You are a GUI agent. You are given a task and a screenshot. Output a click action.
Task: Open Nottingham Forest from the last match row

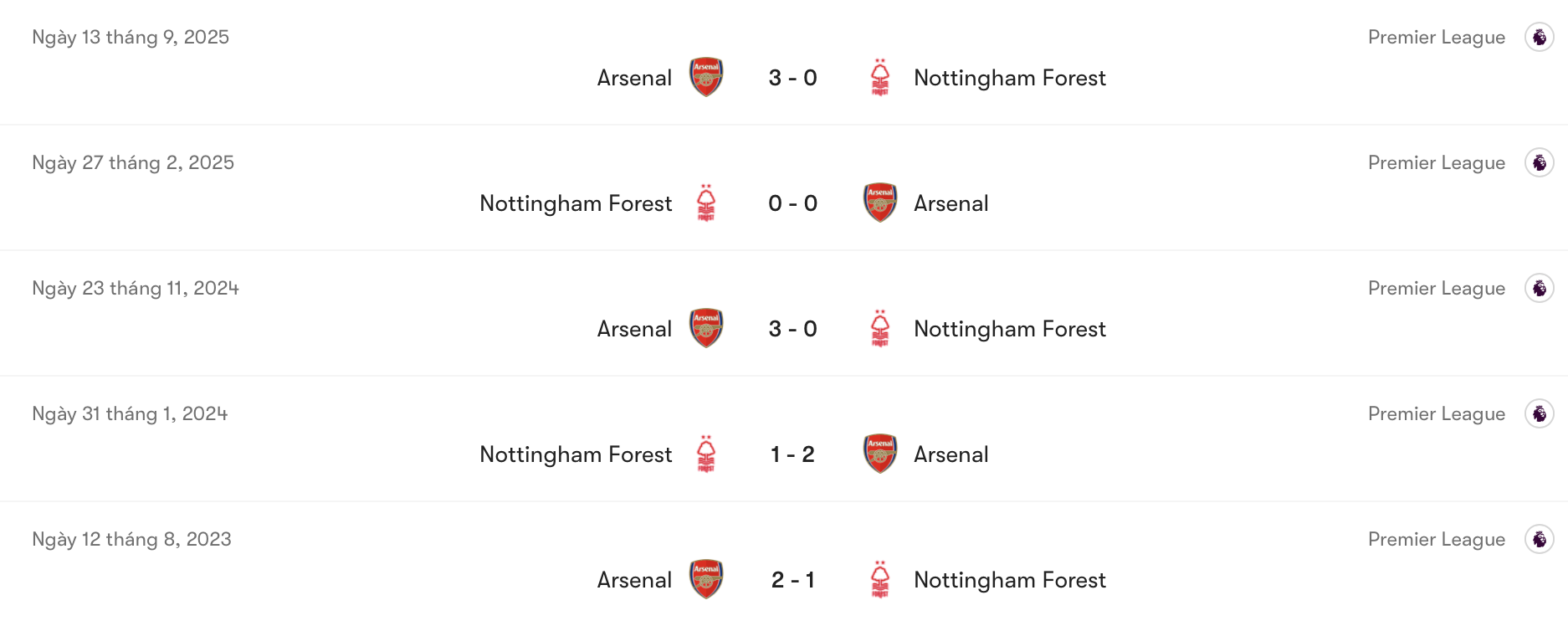[x=1009, y=579]
